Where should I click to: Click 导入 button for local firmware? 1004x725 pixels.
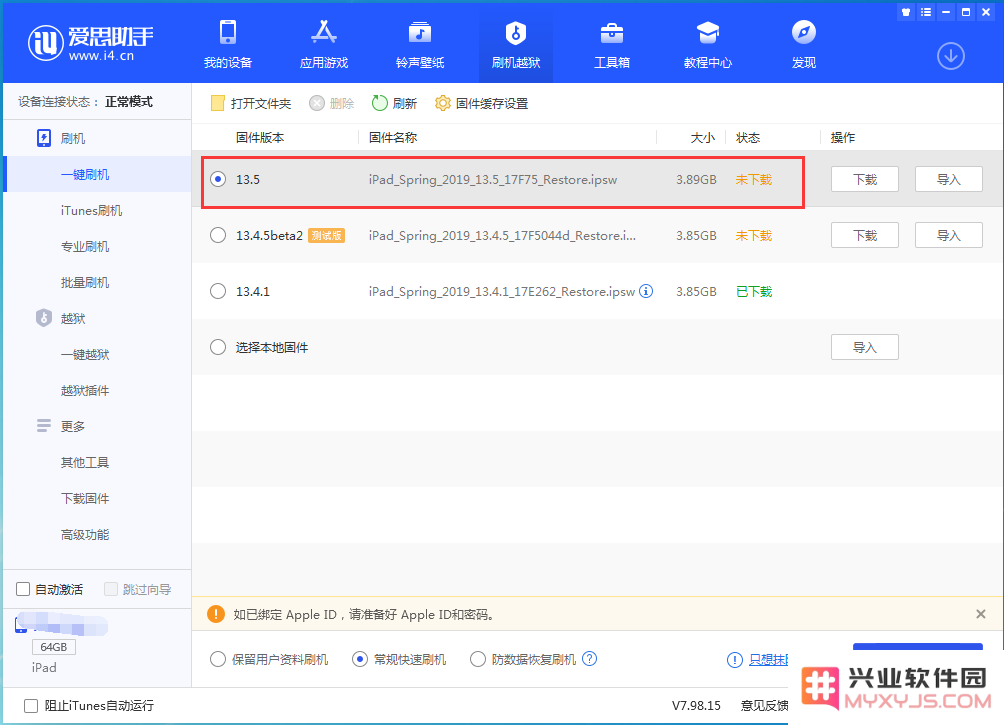(x=864, y=347)
